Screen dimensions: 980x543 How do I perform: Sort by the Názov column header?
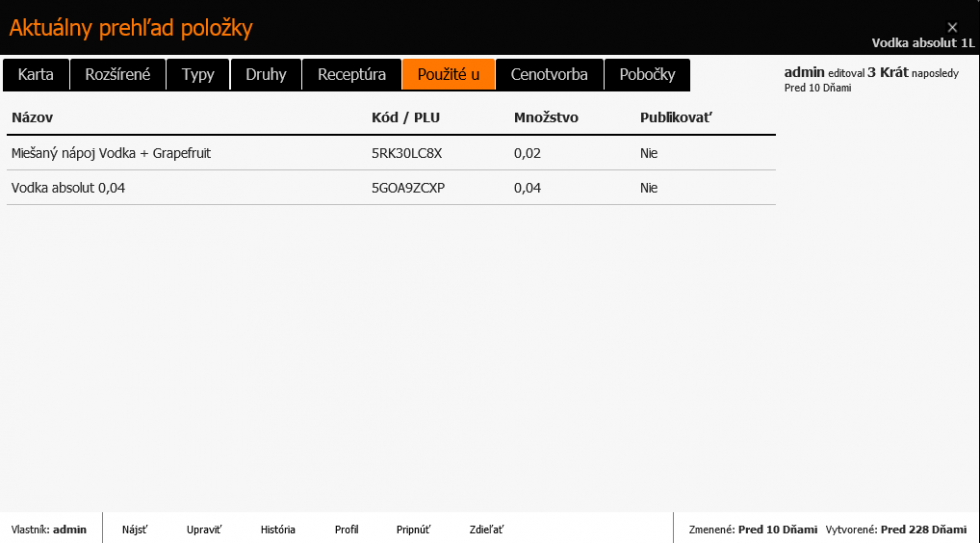tap(32, 118)
